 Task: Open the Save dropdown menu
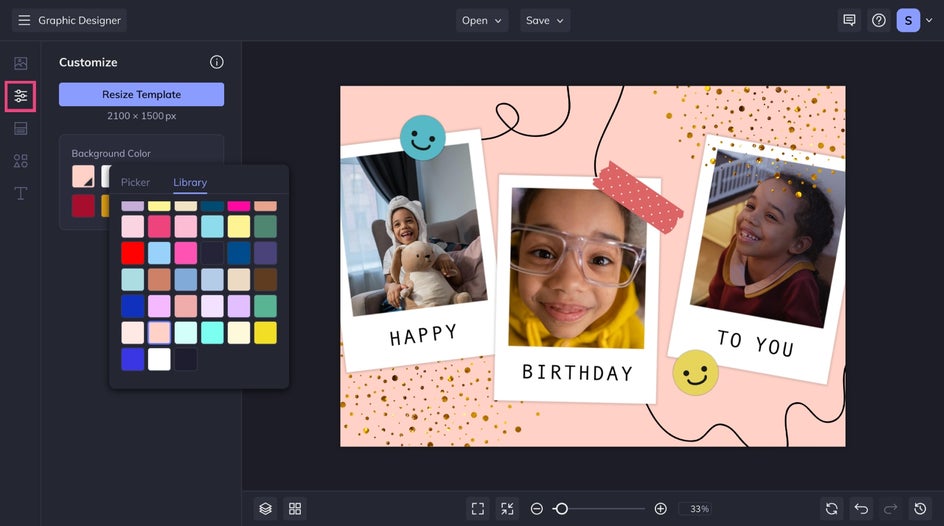[545, 20]
